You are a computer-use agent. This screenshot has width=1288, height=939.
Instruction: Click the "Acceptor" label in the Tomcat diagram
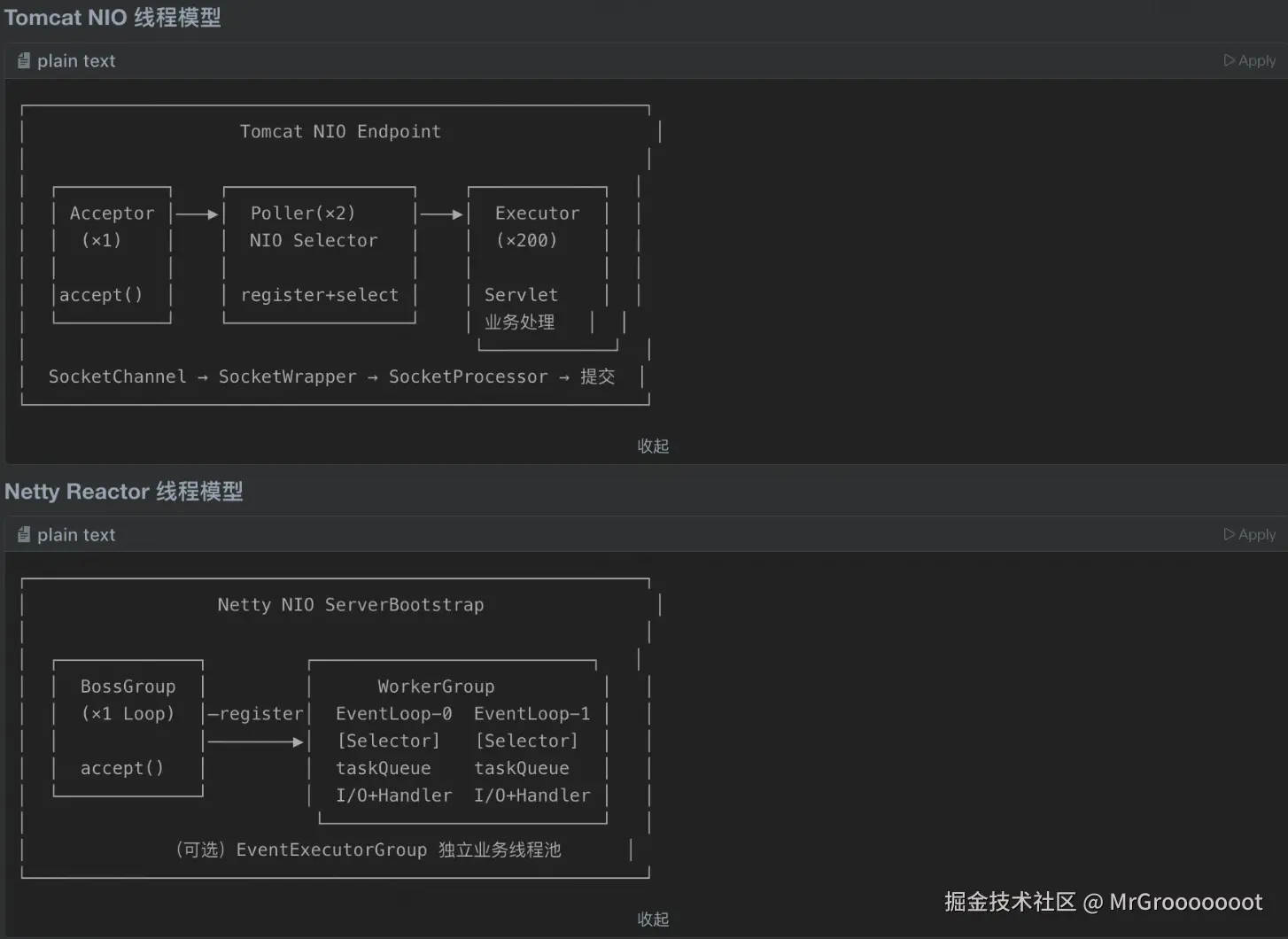coord(112,213)
